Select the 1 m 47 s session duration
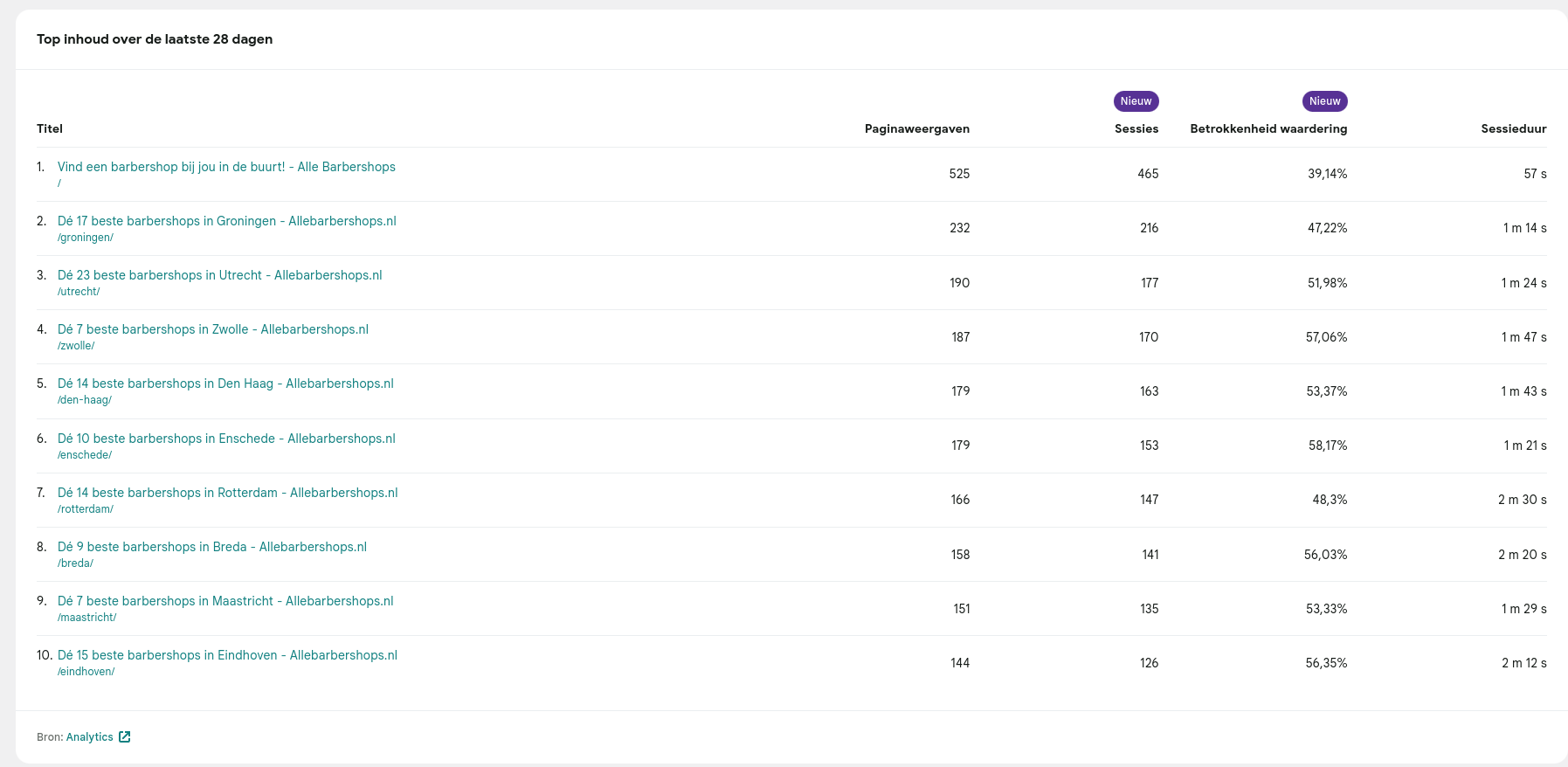The image size is (1568, 767). pyautogui.click(x=1523, y=337)
